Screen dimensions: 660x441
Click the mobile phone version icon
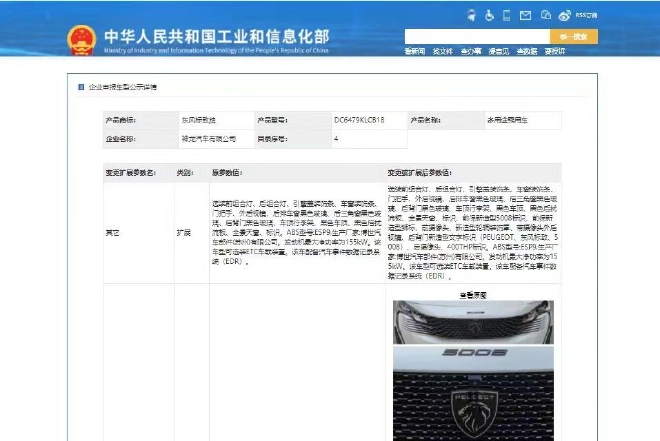(507, 16)
